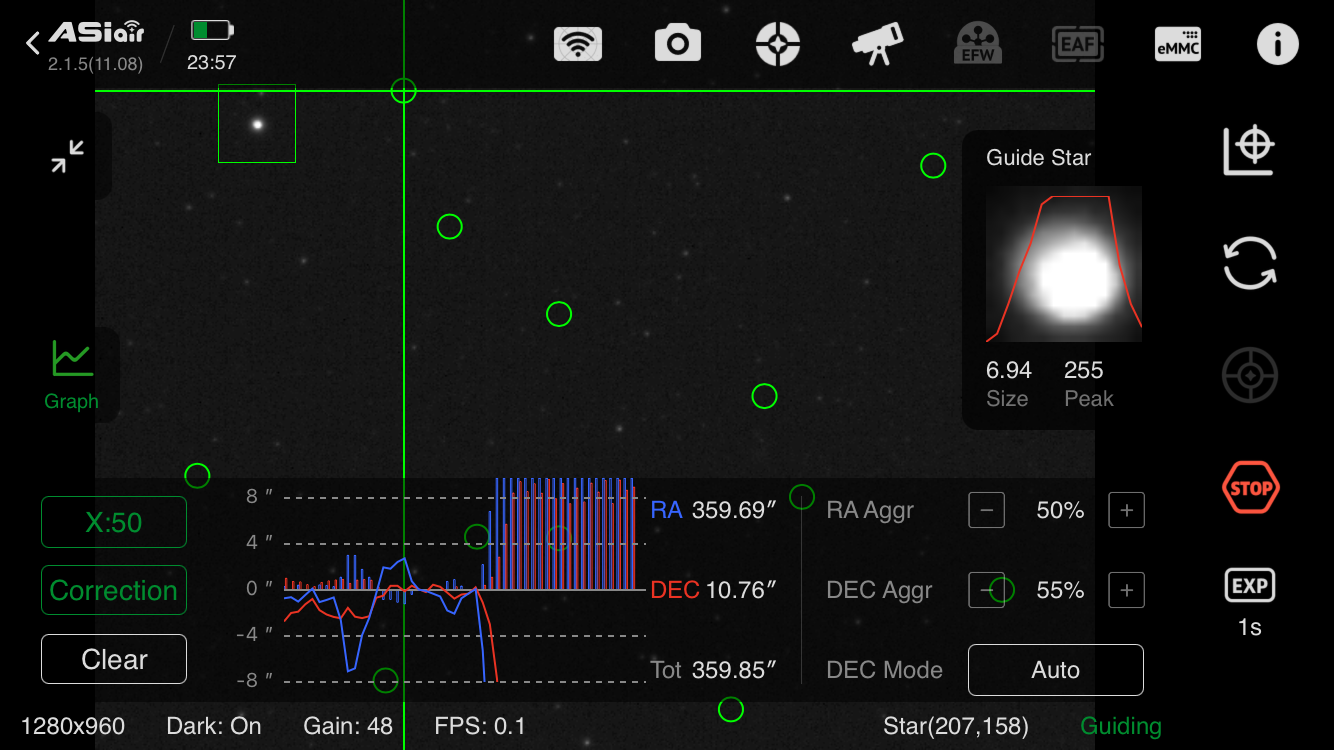Click the greyed-out guiding target icon
This screenshot has width=1334, height=750.
pos(1250,376)
